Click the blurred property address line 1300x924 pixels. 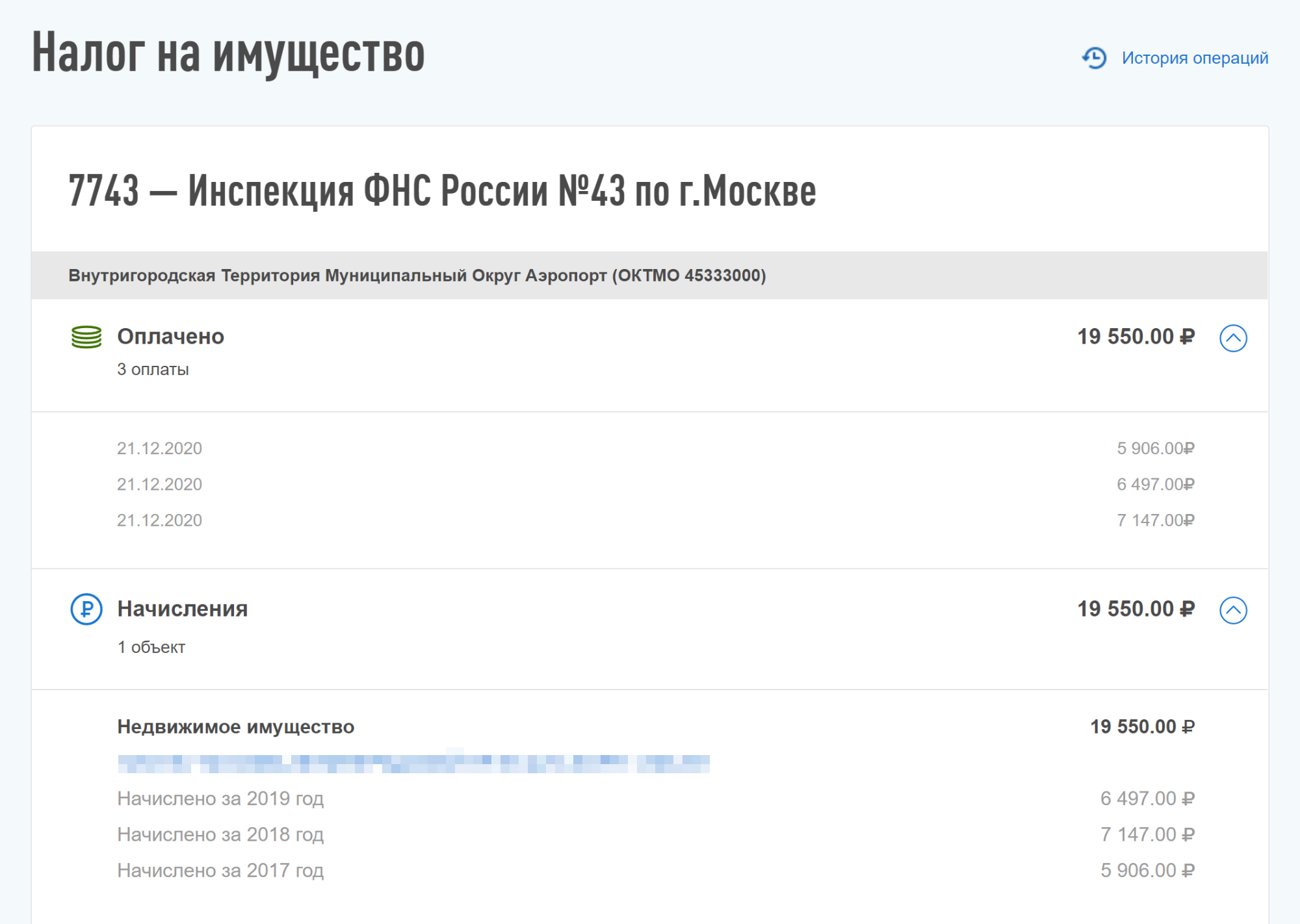coord(413,764)
